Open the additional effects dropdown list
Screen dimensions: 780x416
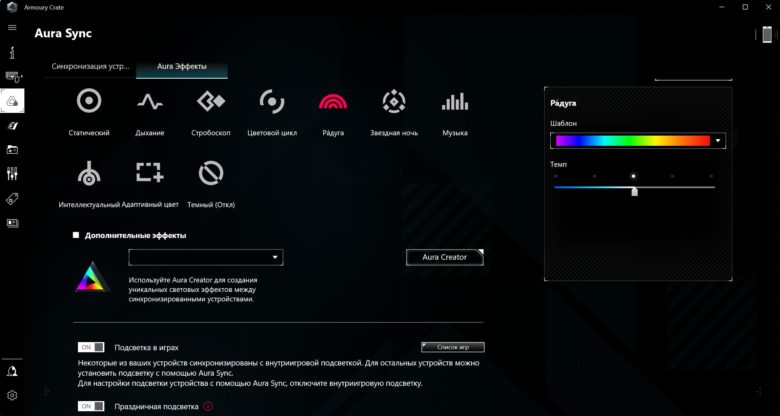coord(206,257)
